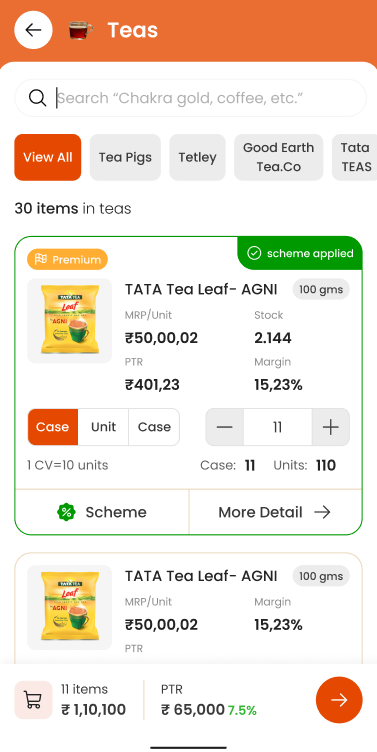The image size is (377, 752).
Task: Tap second TATA Tea Leaf product thumbnail
Action: coord(70,608)
